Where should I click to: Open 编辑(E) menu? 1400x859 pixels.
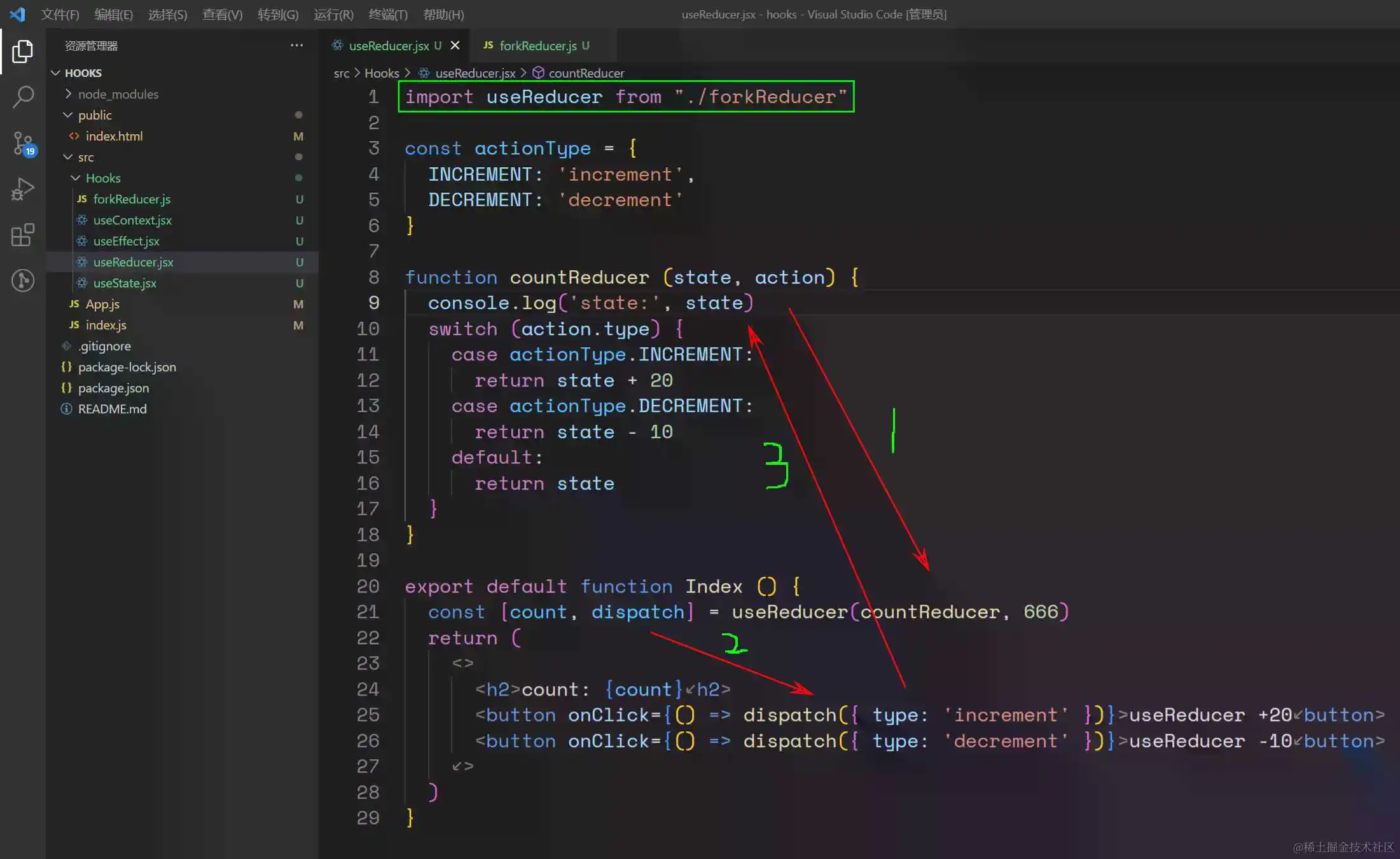point(113,15)
